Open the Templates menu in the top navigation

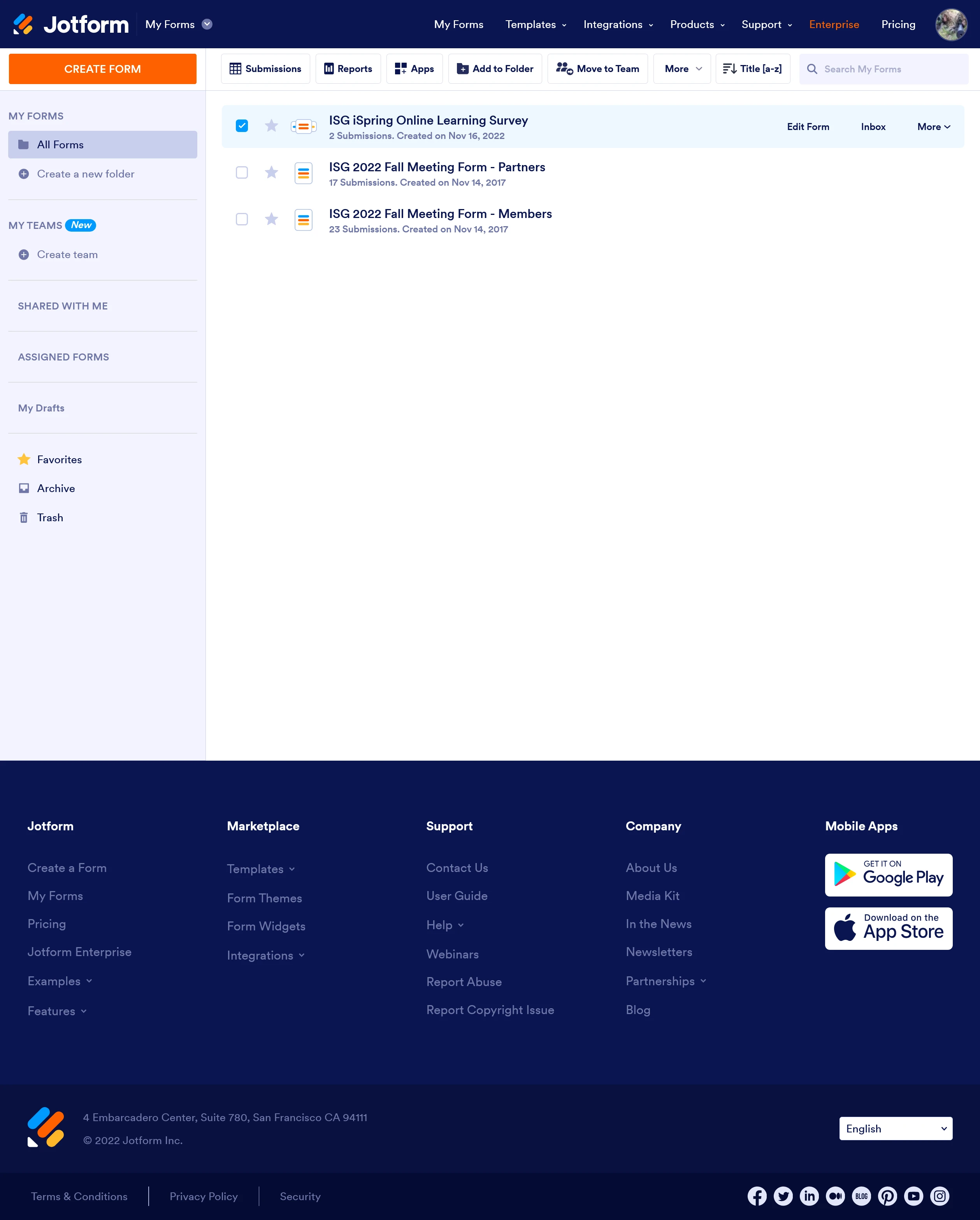[535, 25]
